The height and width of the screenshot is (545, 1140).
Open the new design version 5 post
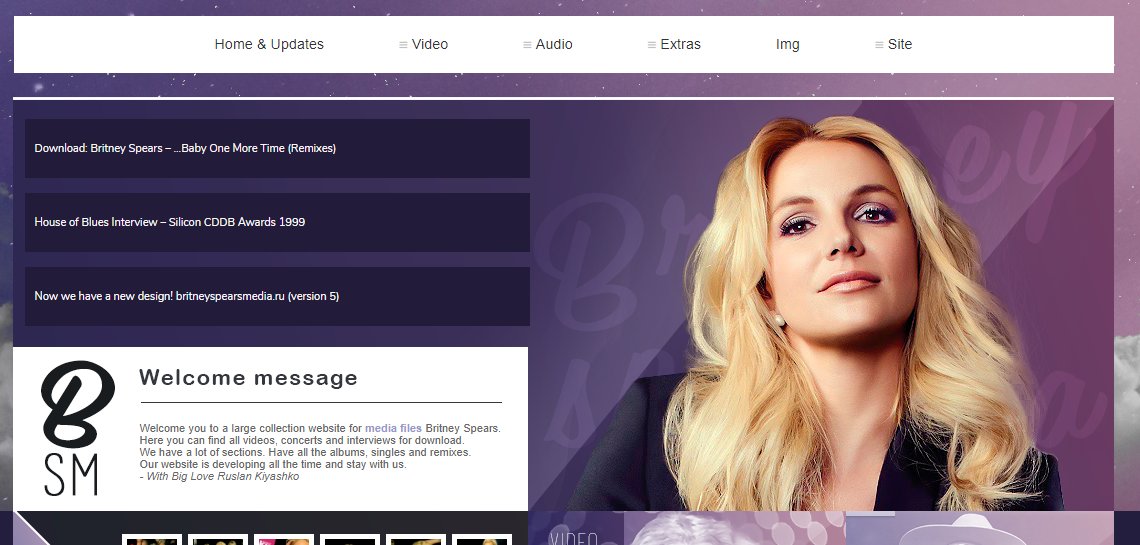click(277, 296)
